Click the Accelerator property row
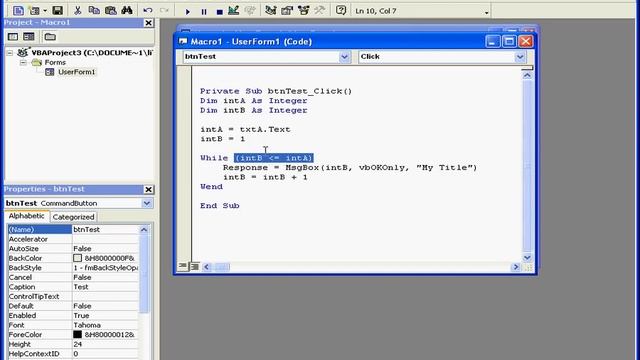640x360 pixels. (73, 239)
